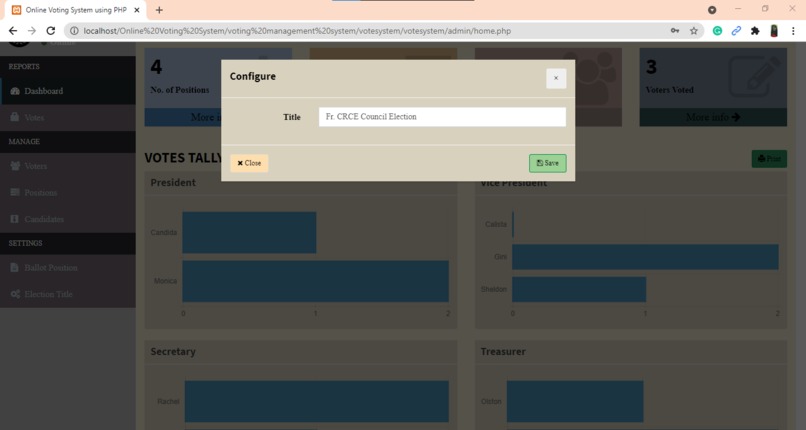806x430 pixels.
Task: Click the browser back arrow
Action: click(13, 31)
